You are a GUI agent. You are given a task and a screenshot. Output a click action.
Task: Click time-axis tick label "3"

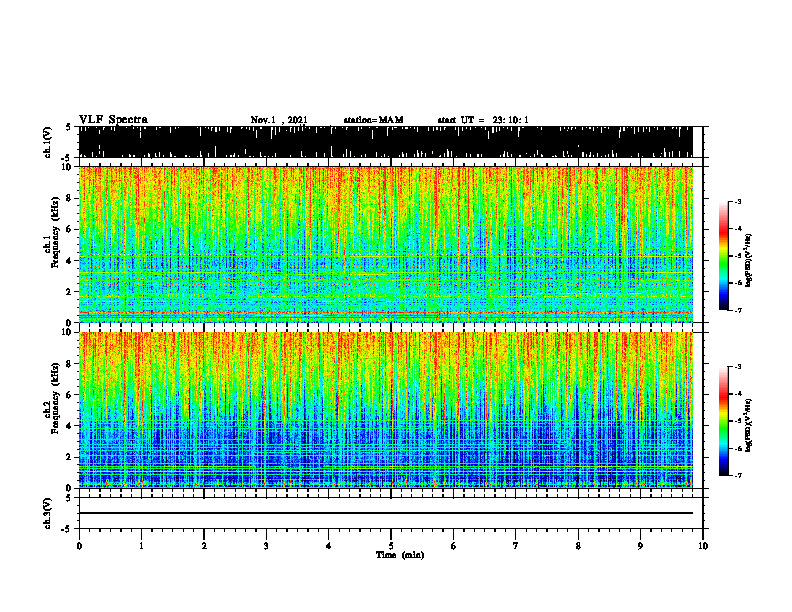click(266, 546)
